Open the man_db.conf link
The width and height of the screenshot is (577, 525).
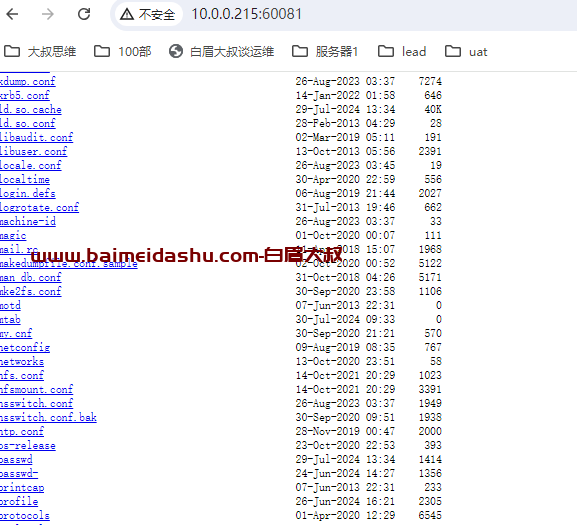tap(31, 277)
